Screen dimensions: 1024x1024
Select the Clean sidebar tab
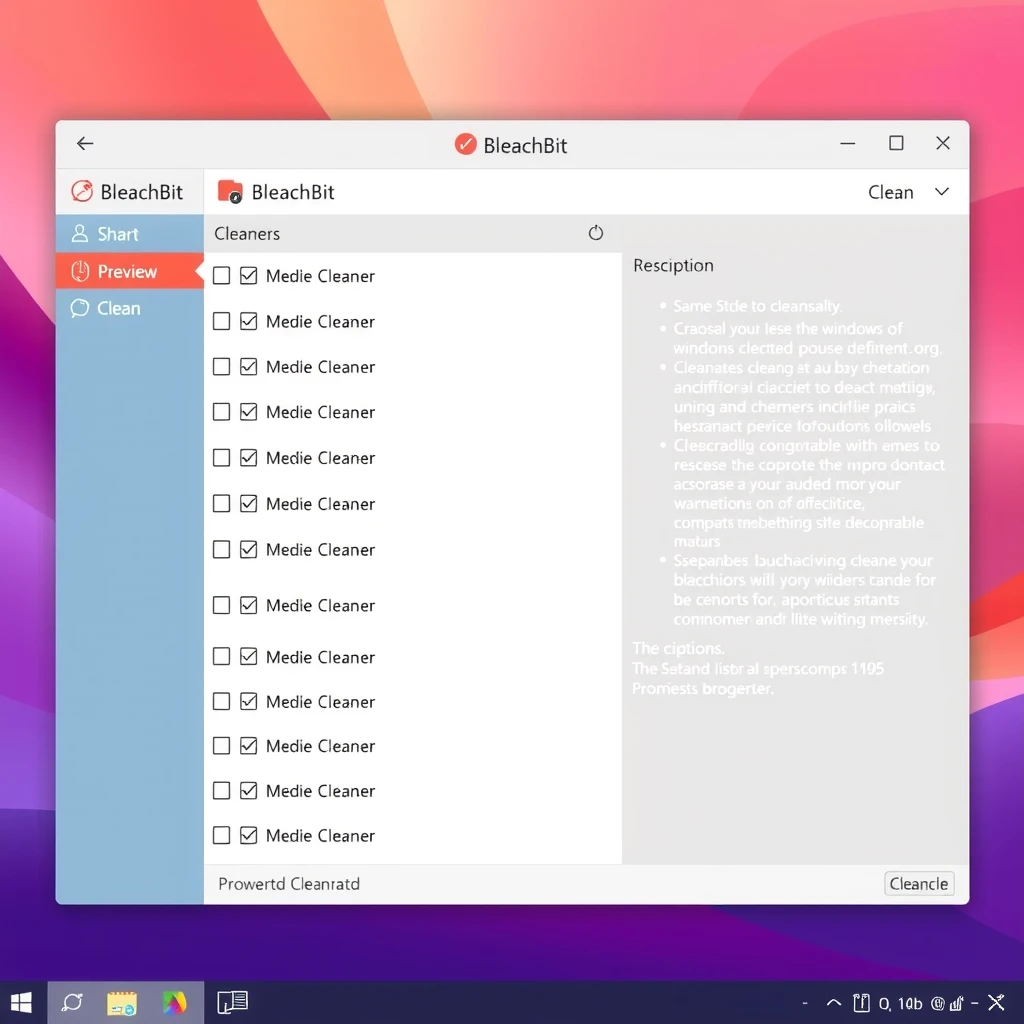click(129, 308)
